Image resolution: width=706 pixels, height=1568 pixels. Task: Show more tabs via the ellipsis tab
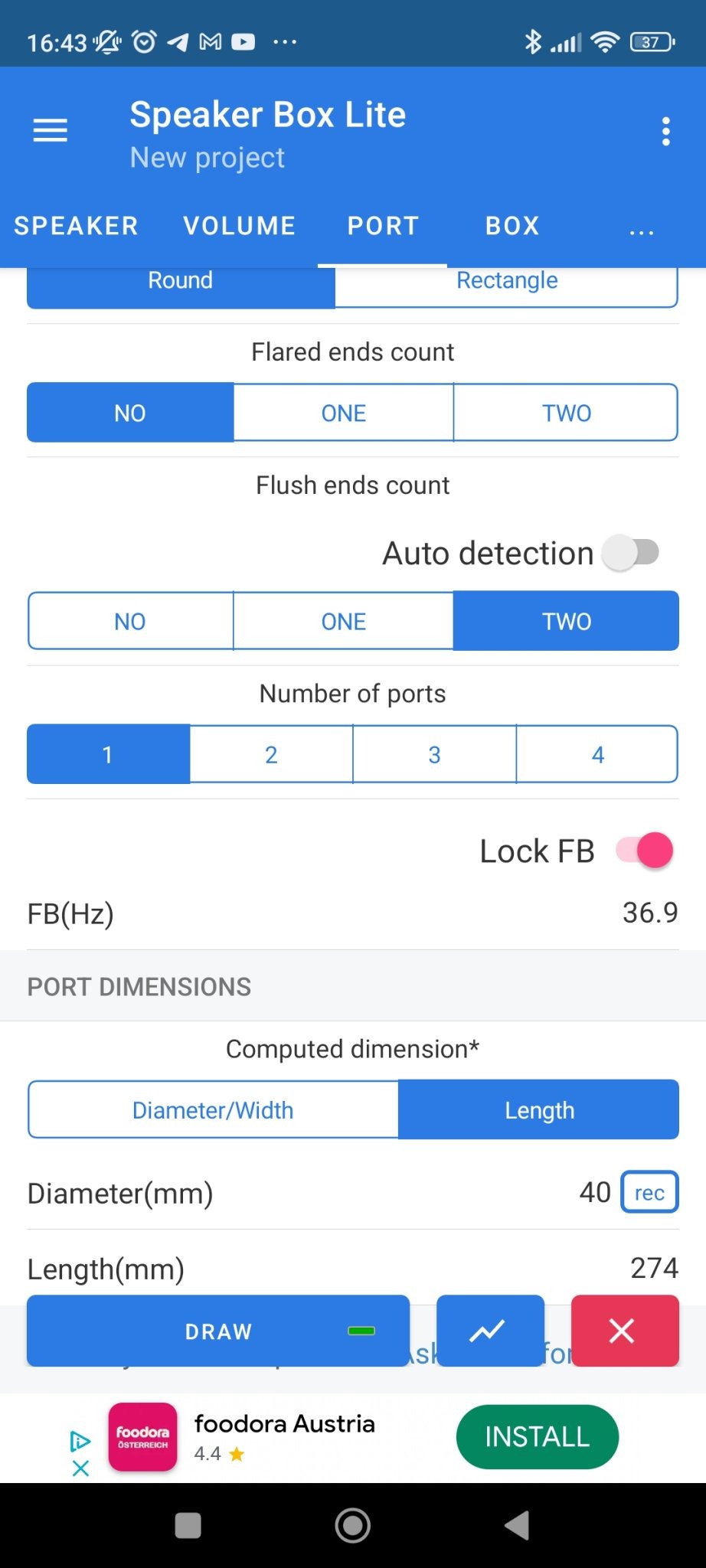(642, 227)
